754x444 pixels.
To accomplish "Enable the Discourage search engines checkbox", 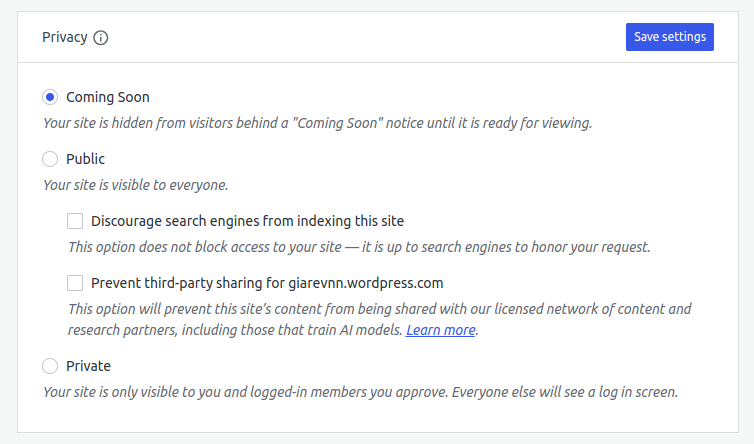I will [75, 221].
